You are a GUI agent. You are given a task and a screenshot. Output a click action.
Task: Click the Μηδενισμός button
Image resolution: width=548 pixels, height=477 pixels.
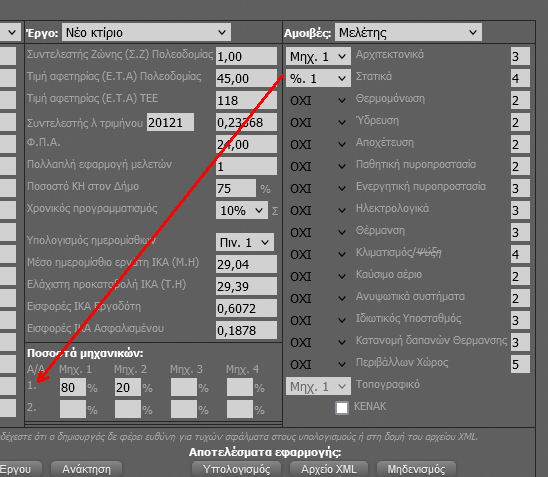coord(416,469)
